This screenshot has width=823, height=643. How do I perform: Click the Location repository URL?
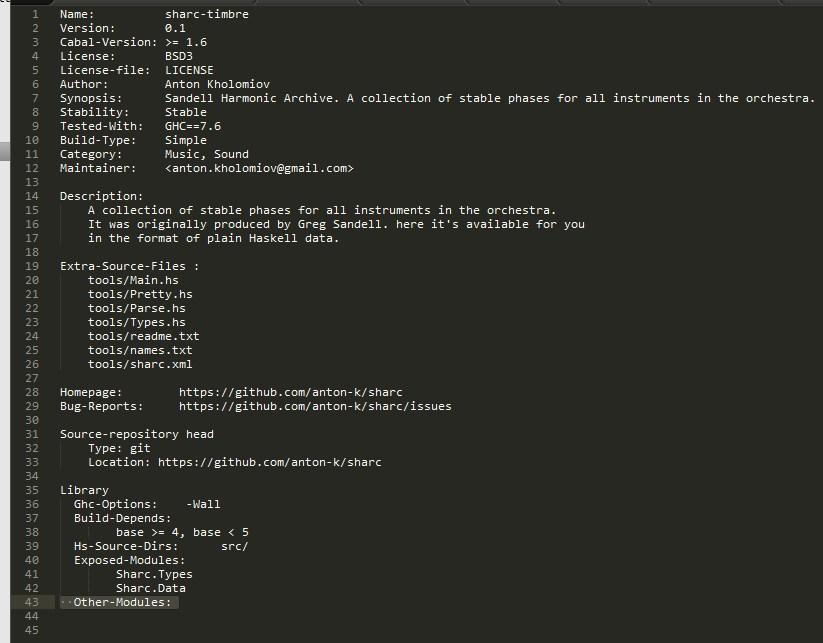pos(270,462)
